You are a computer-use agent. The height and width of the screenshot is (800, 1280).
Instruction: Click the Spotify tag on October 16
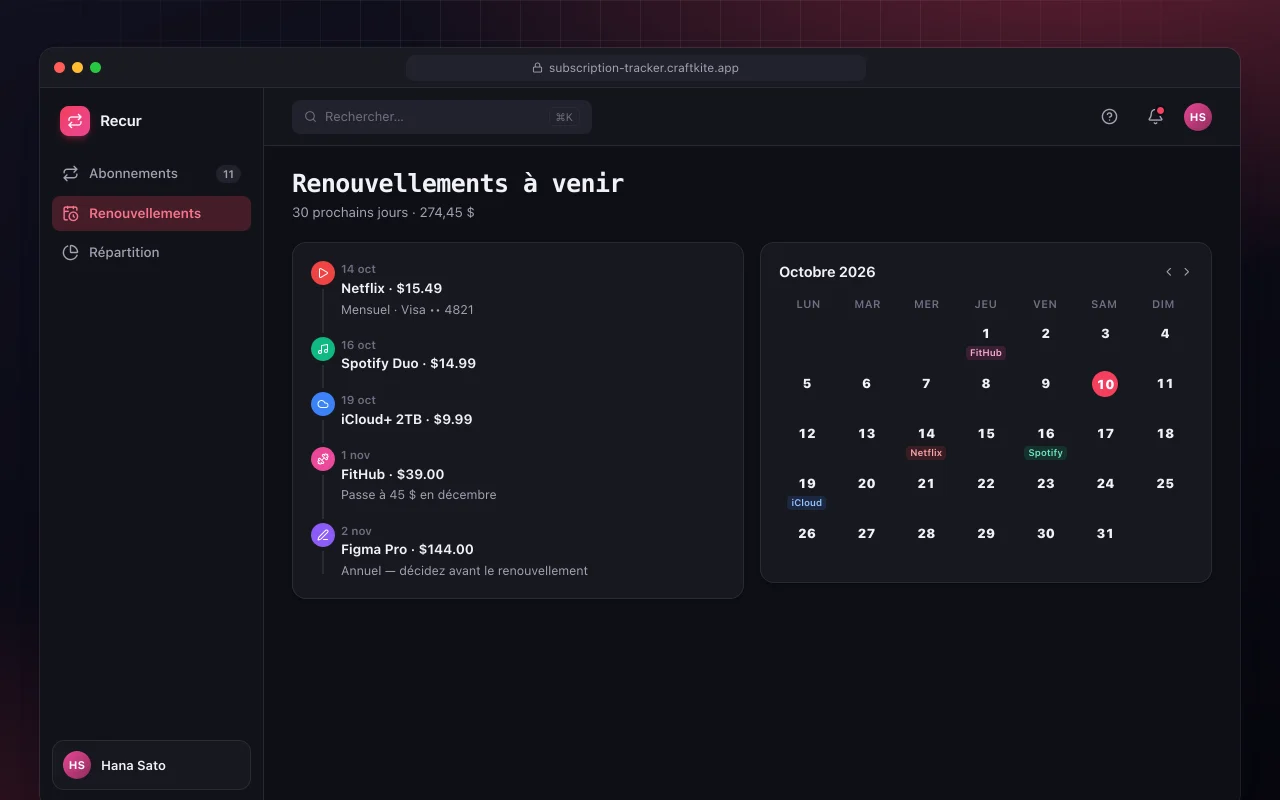point(1046,453)
